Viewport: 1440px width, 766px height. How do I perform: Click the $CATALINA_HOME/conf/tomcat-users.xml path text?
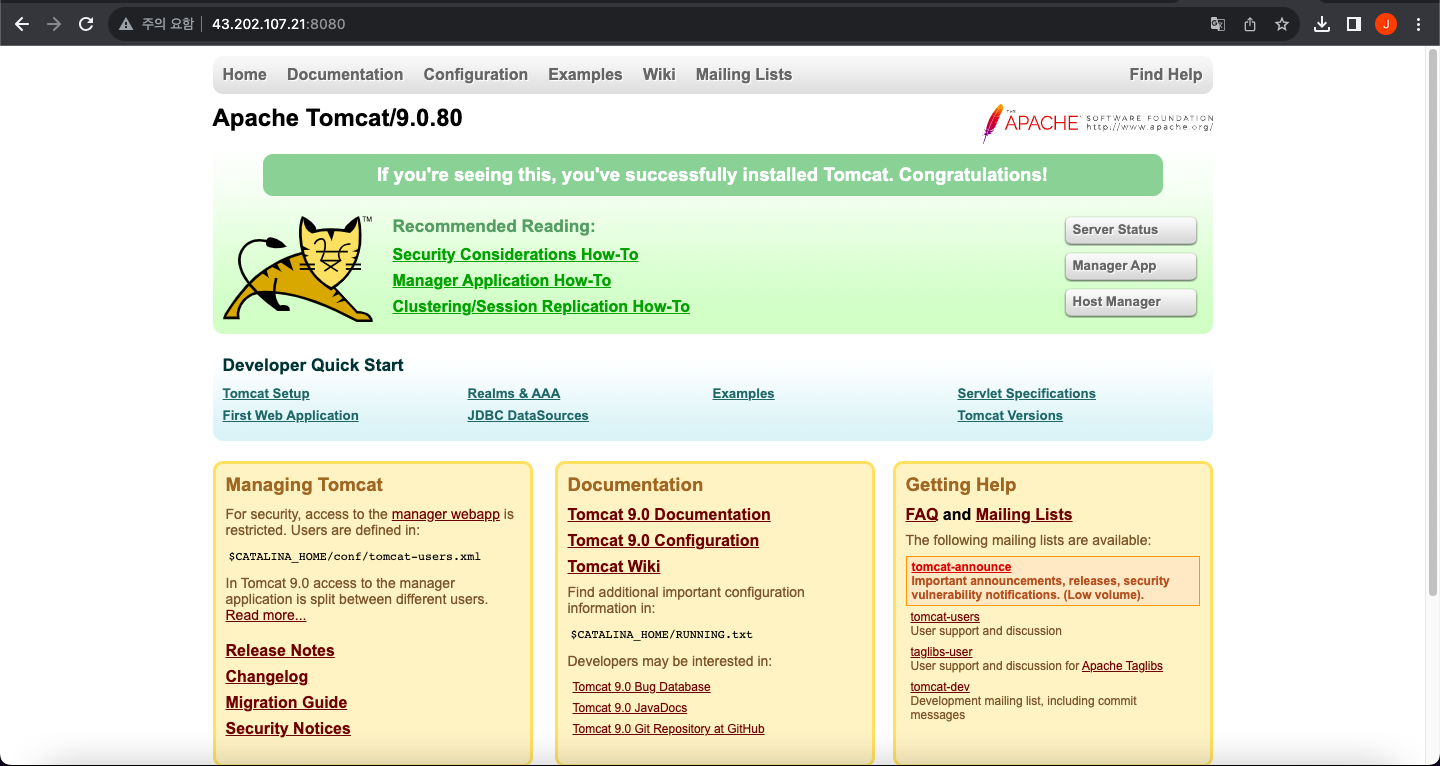point(355,556)
